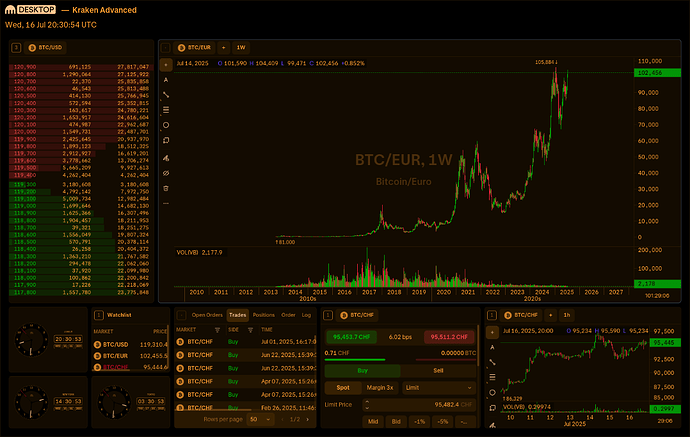Screen dimensions: 690x437
Task: Select BTC/EUR row in Watchlist
Action: tap(130, 356)
